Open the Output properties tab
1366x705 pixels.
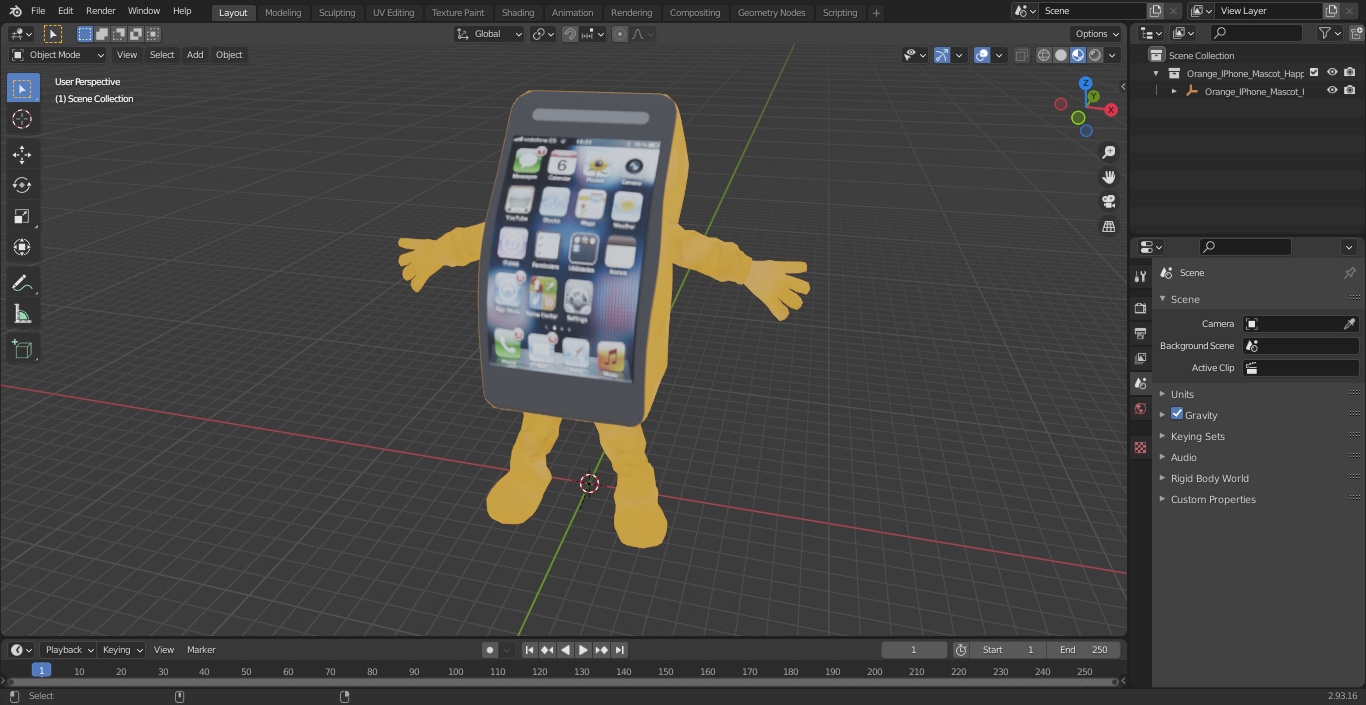(1140, 333)
